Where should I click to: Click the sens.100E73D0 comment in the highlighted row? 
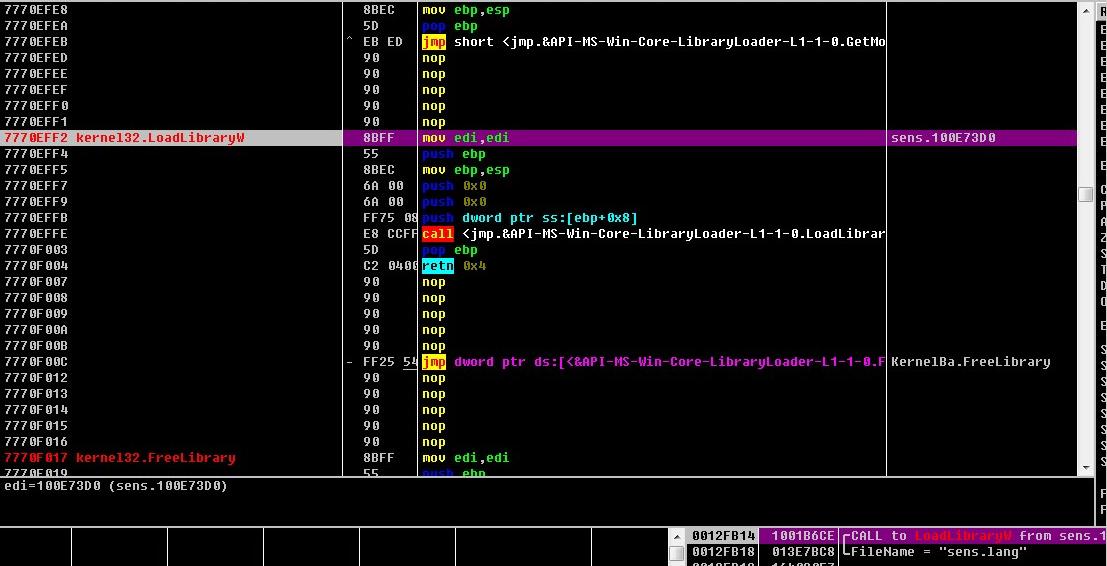point(942,138)
